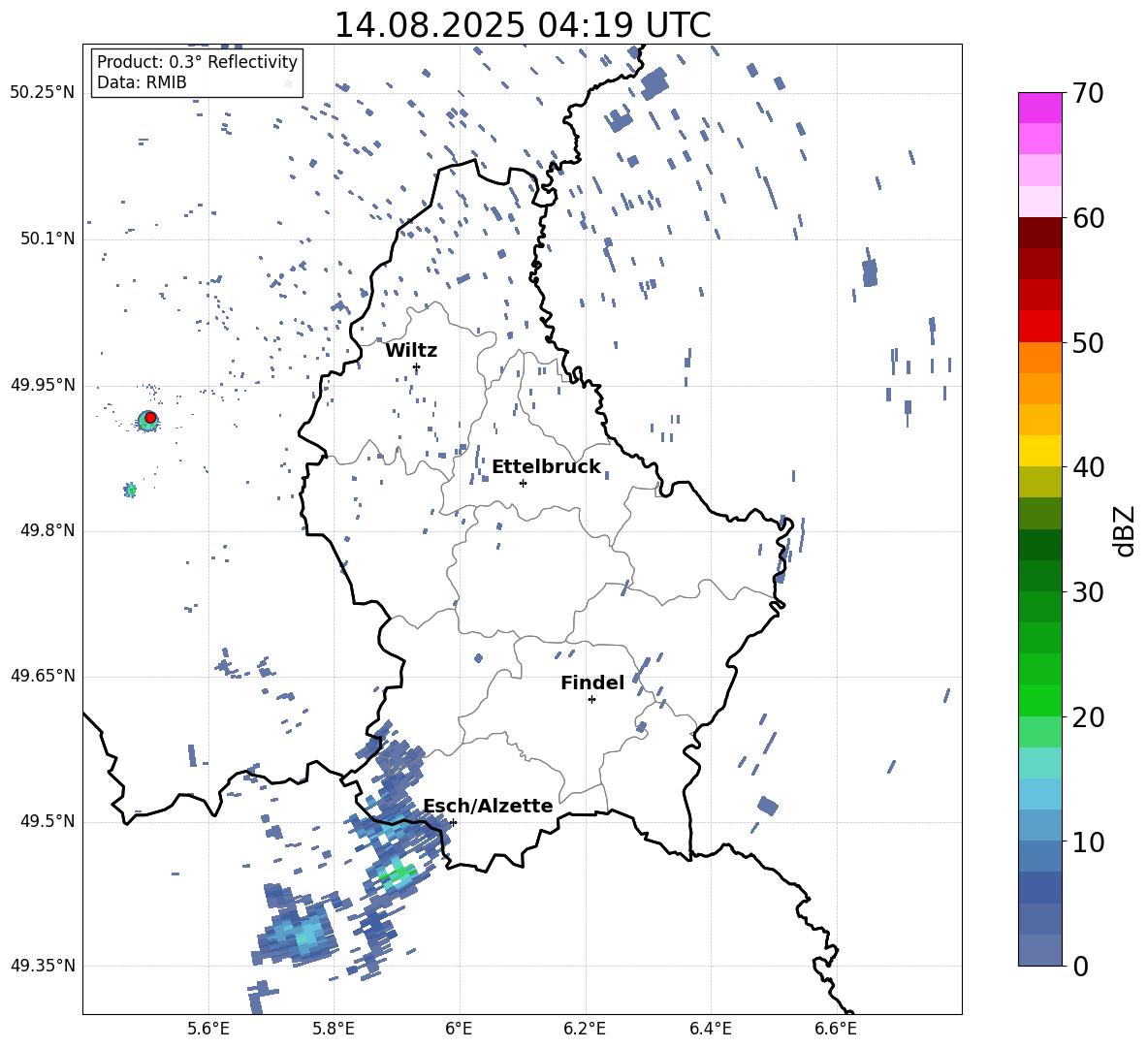The height and width of the screenshot is (1048, 1148).
Task: Click the Ettelbruck city label
Action: 546,467
